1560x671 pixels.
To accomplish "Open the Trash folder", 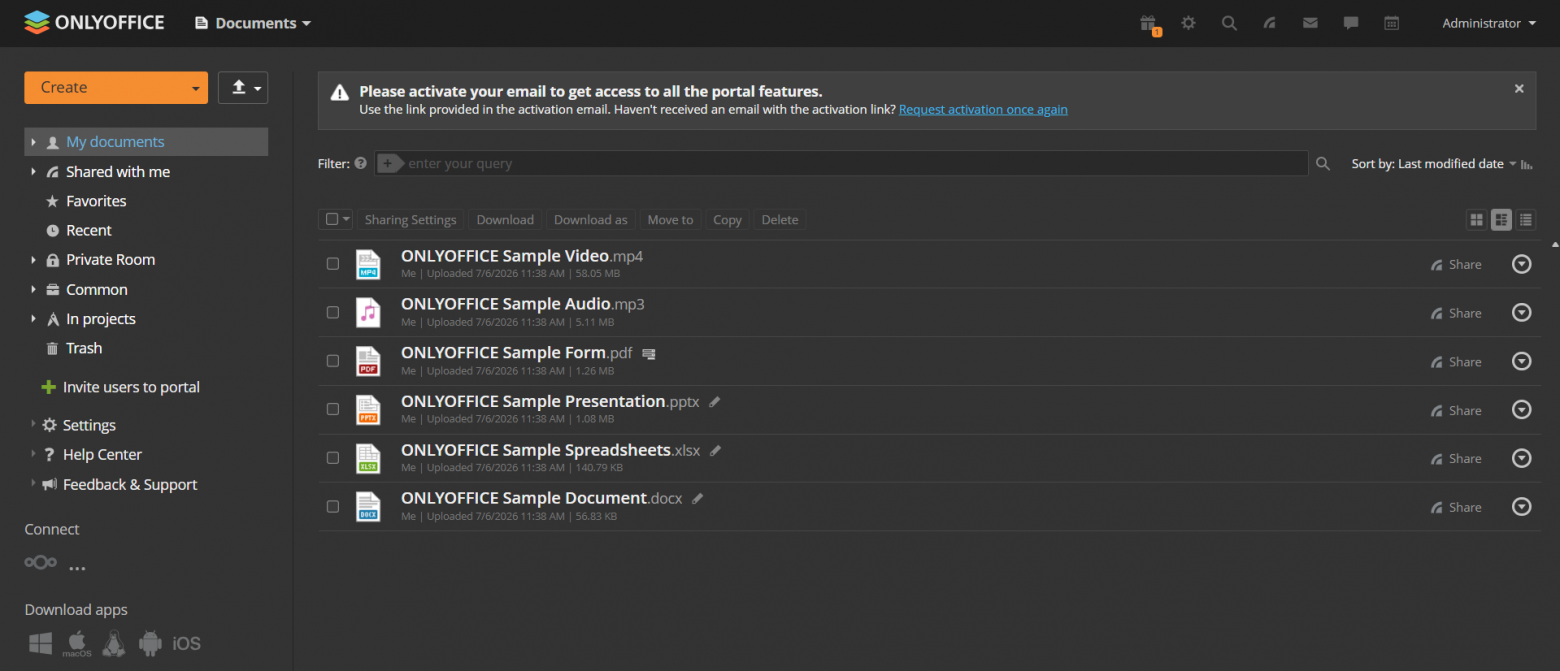I will [x=83, y=348].
